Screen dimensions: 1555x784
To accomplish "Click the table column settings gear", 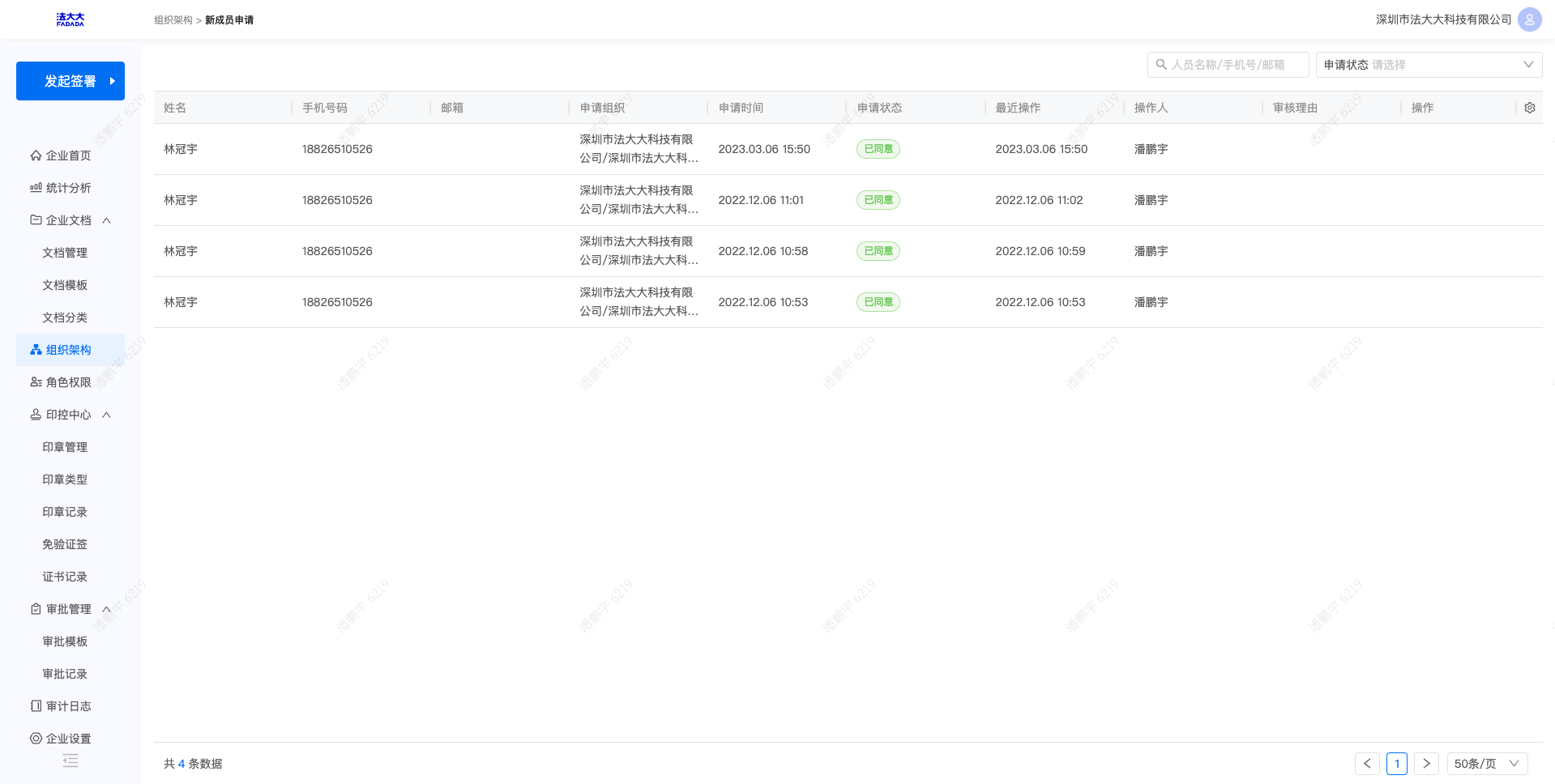I will [x=1530, y=108].
